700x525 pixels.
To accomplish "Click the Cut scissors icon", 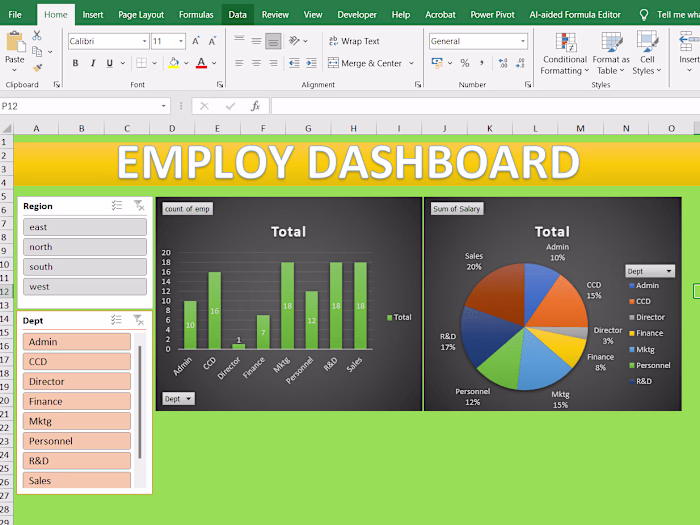I will pos(37,35).
